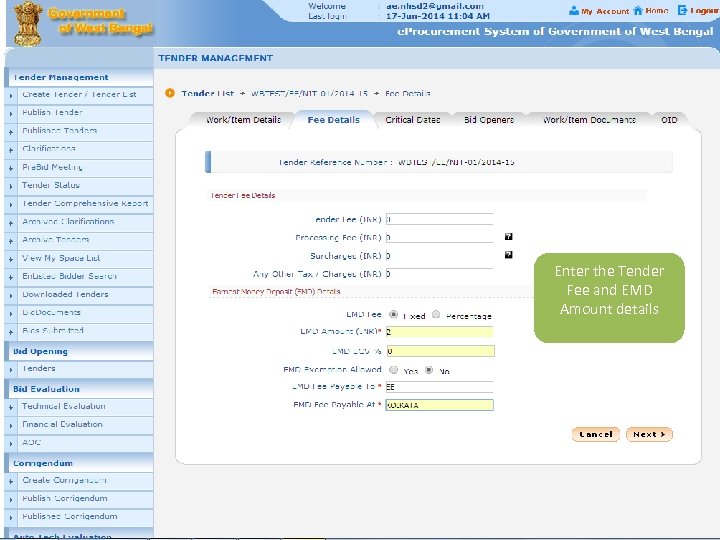Click arrow beside Downloaded Tenders
This screenshot has height=540, width=720.
[11, 296]
